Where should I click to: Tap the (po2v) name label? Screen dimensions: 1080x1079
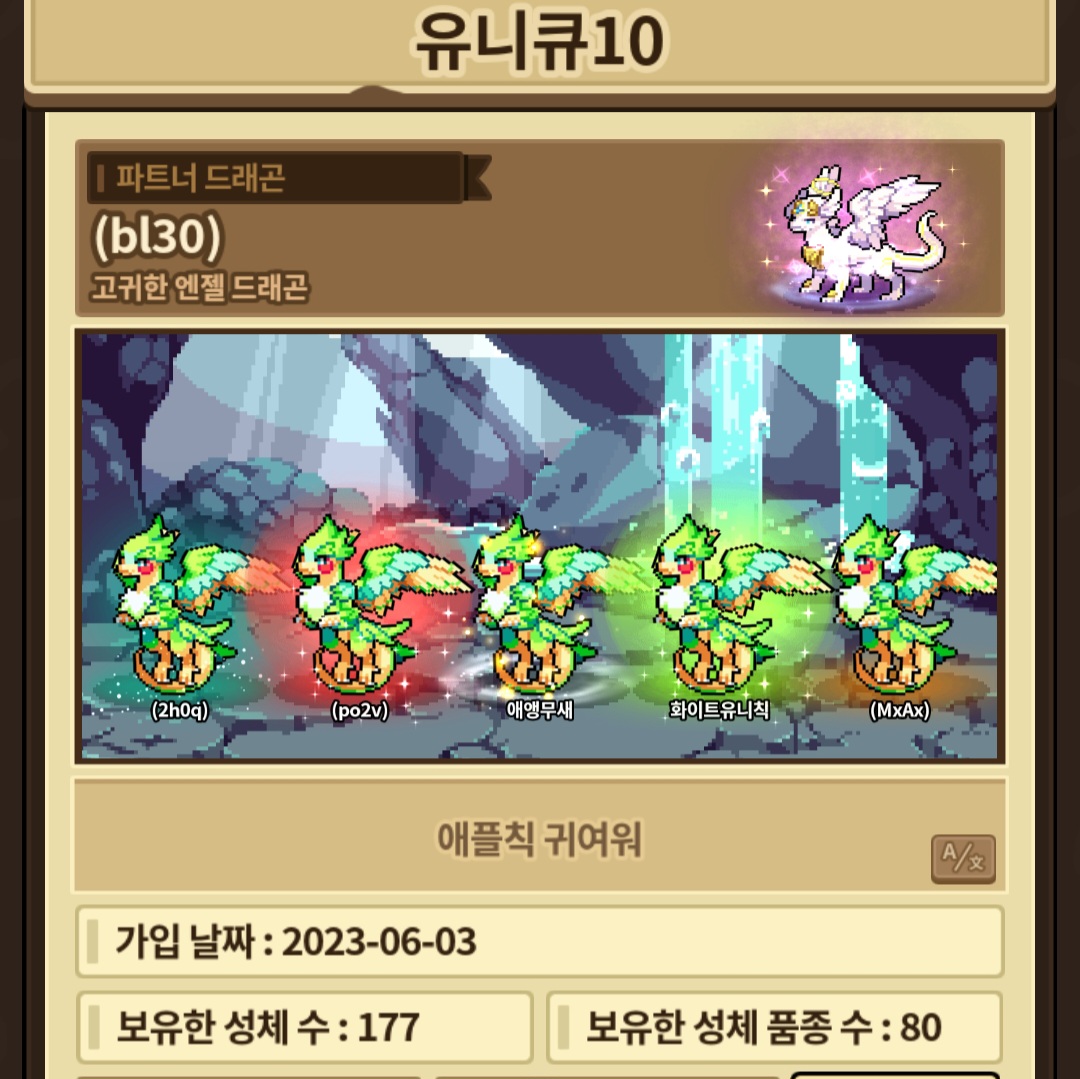pos(360,710)
